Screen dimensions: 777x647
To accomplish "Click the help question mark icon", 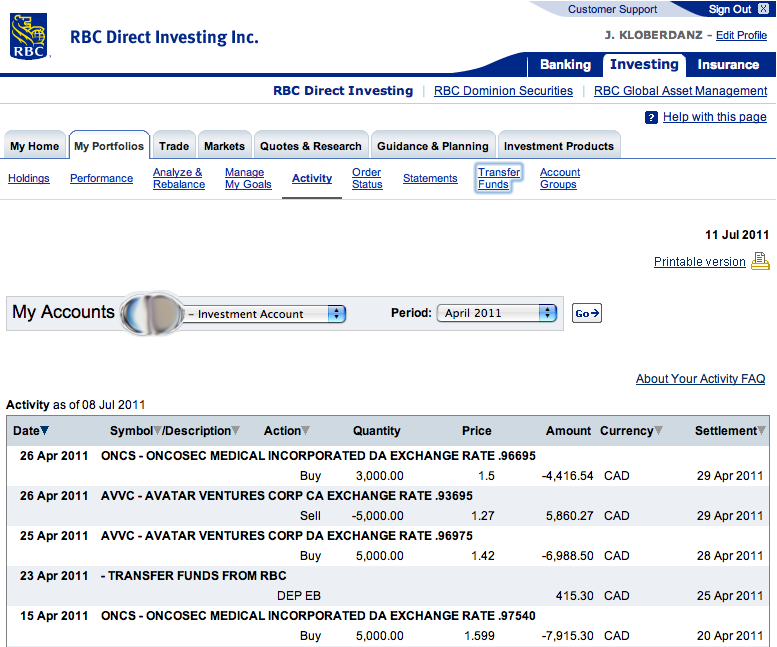I will pyautogui.click(x=651, y=117).
